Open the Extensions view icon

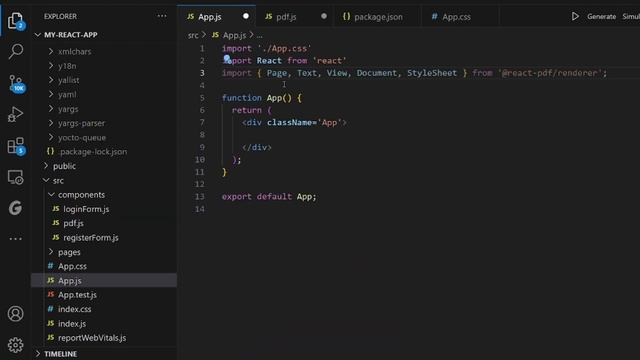click(16, 146)
